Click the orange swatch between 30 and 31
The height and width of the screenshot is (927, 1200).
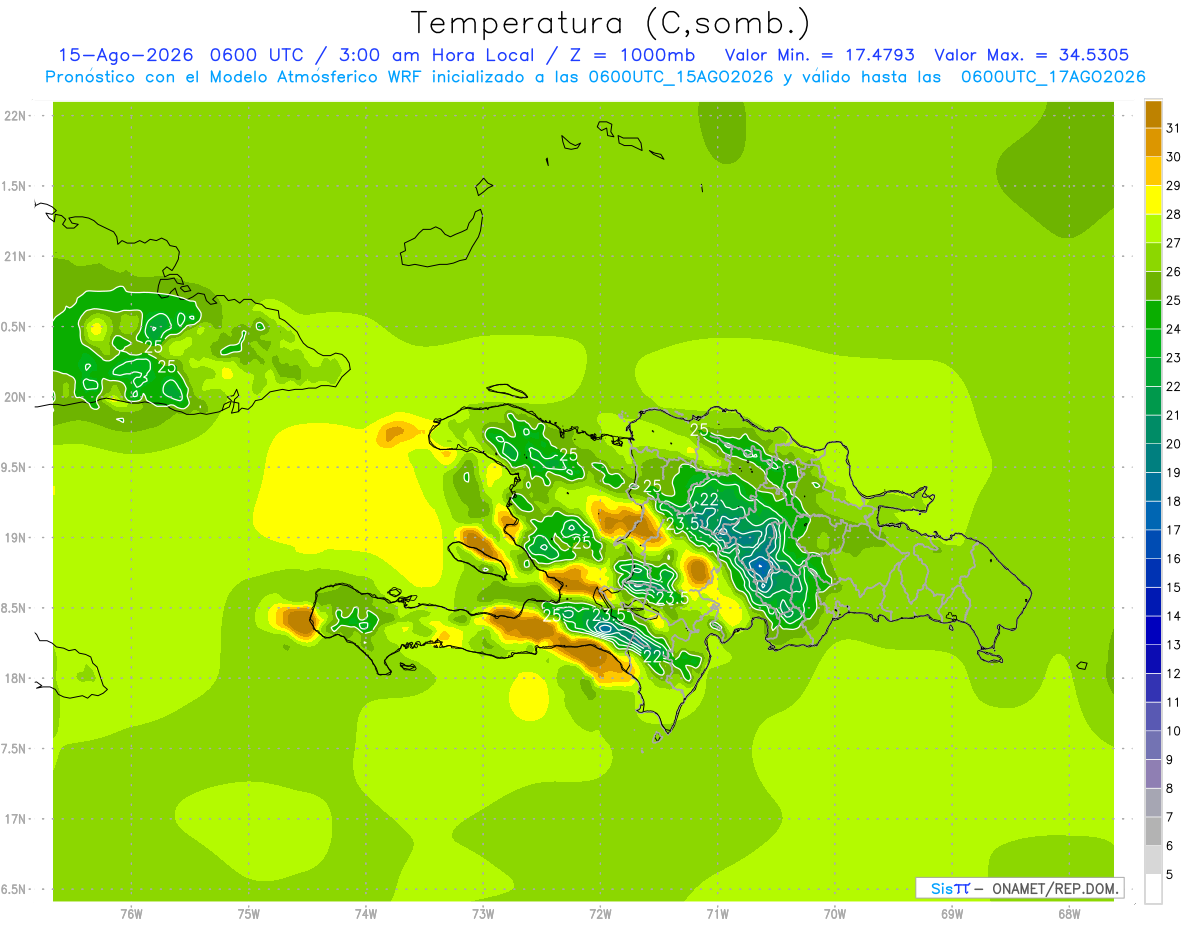pyautogui.click(x=1153, y=143)
